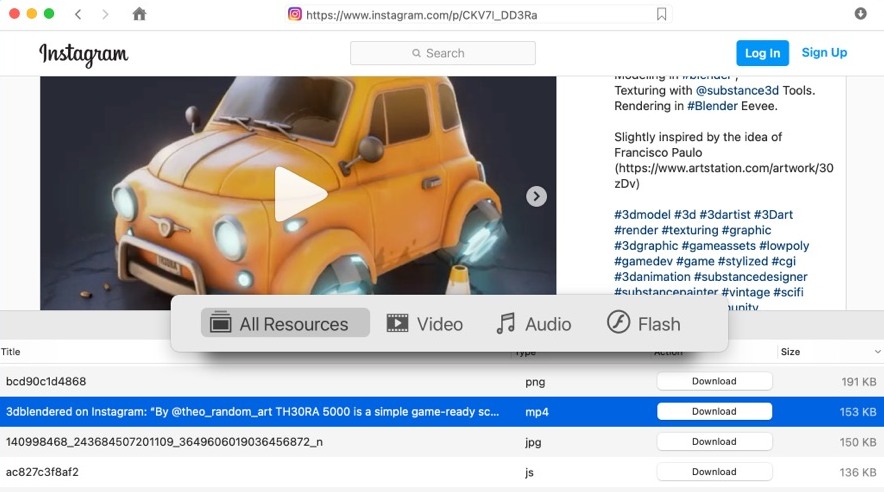Click the search magnifier icon
The width and height of the screenshot is (884, 492).
click(416, 53)
